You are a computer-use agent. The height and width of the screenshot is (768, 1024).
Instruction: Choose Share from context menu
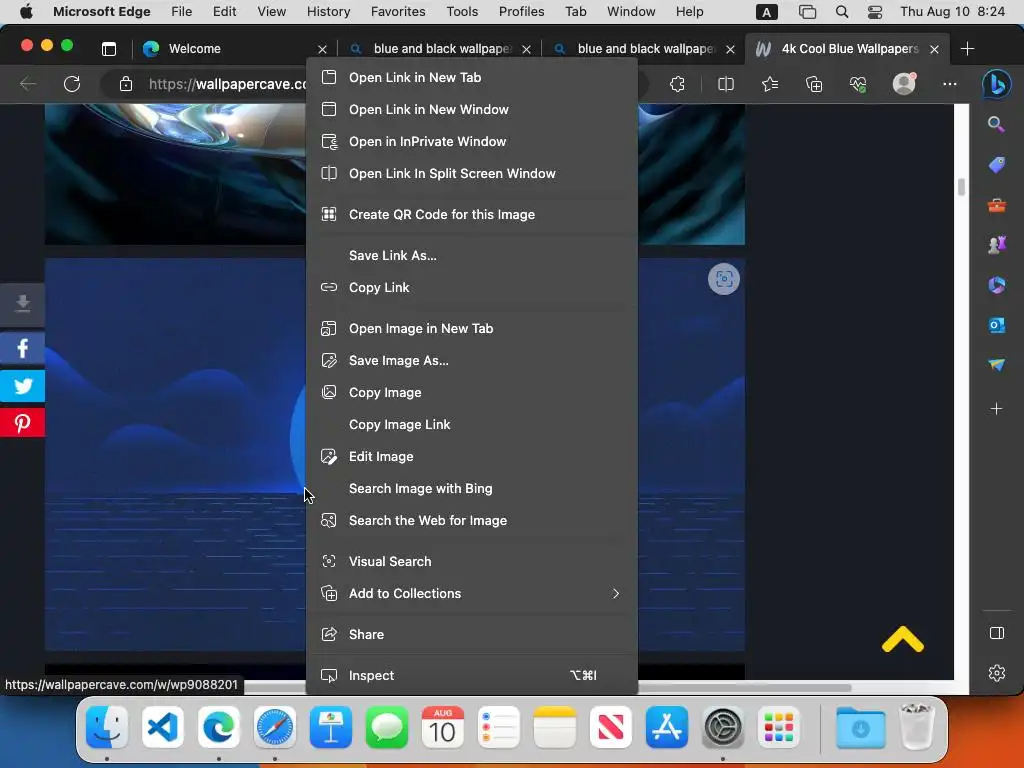pos(472,635)
